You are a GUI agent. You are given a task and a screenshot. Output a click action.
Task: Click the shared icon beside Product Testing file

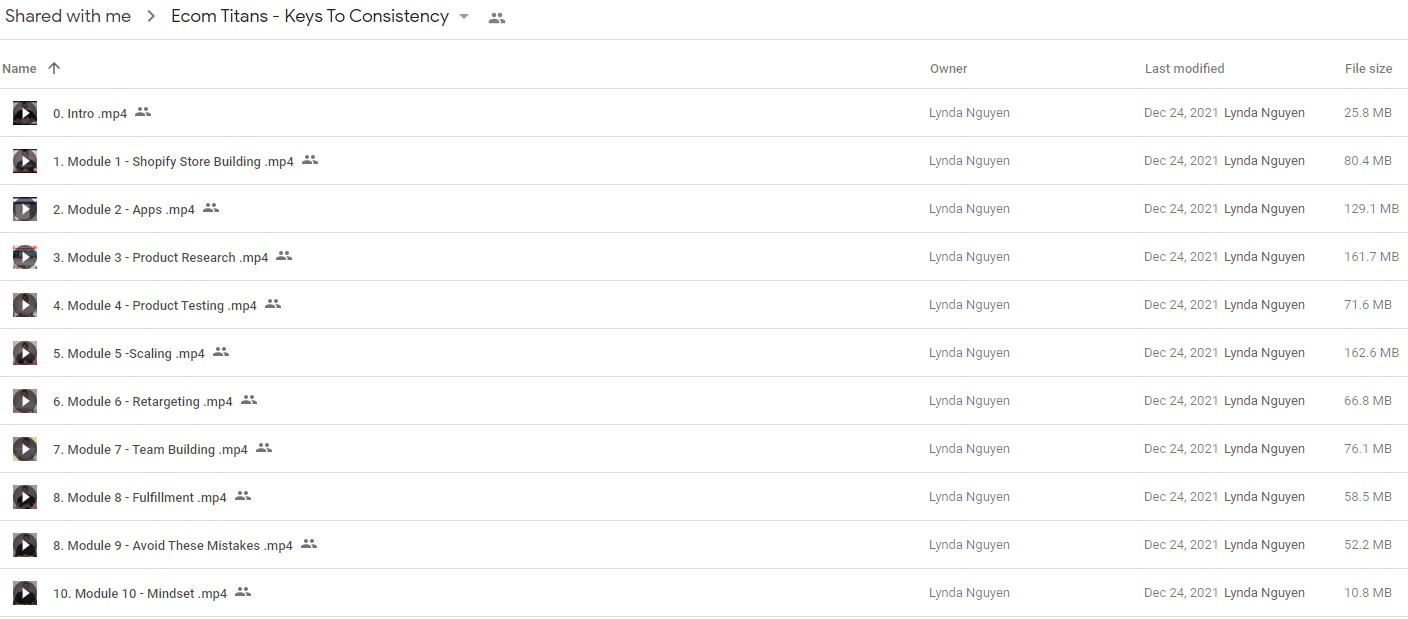pos(273,304)
